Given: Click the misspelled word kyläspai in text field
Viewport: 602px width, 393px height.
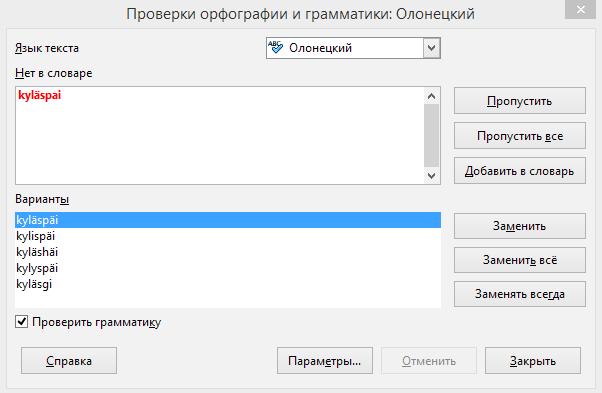Looking at the screenshot, I should coord(40,95).
